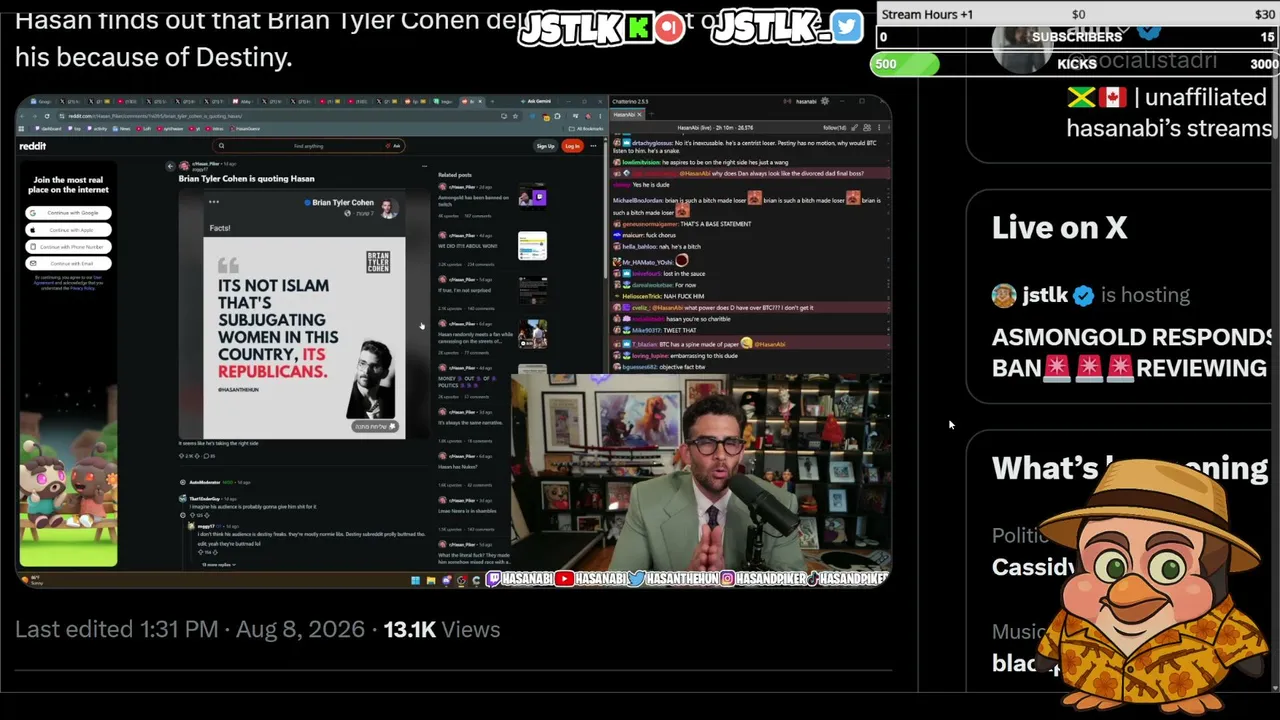
Task: Click the 'Last edited 1:31 PM · Aug 8, 2026' timestamp
Action: pyautogui.click(x=190, y=629)
